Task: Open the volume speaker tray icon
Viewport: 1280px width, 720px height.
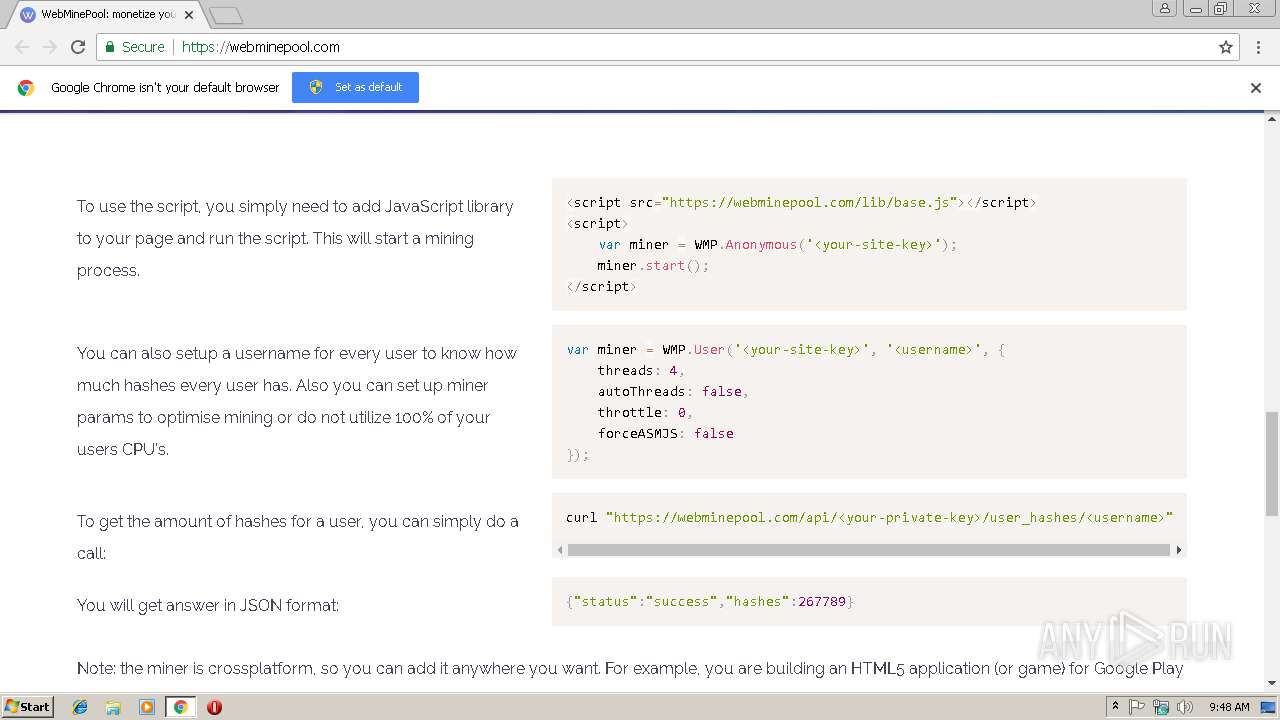Action: tap(1185, 707)
